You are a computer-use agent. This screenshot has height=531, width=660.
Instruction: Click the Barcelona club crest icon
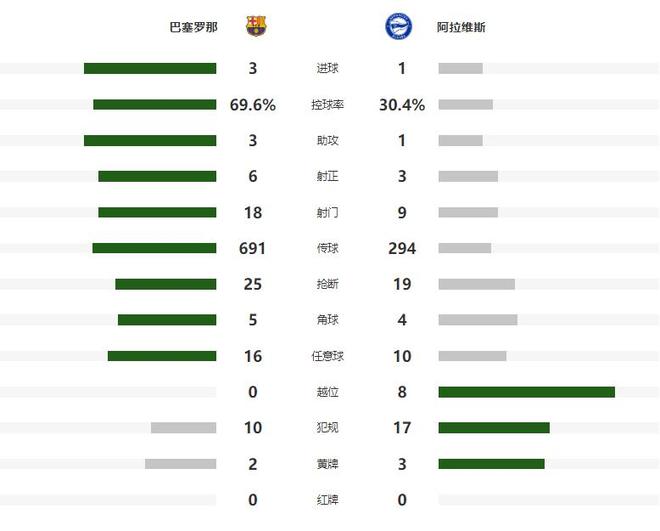coord(257,26)
